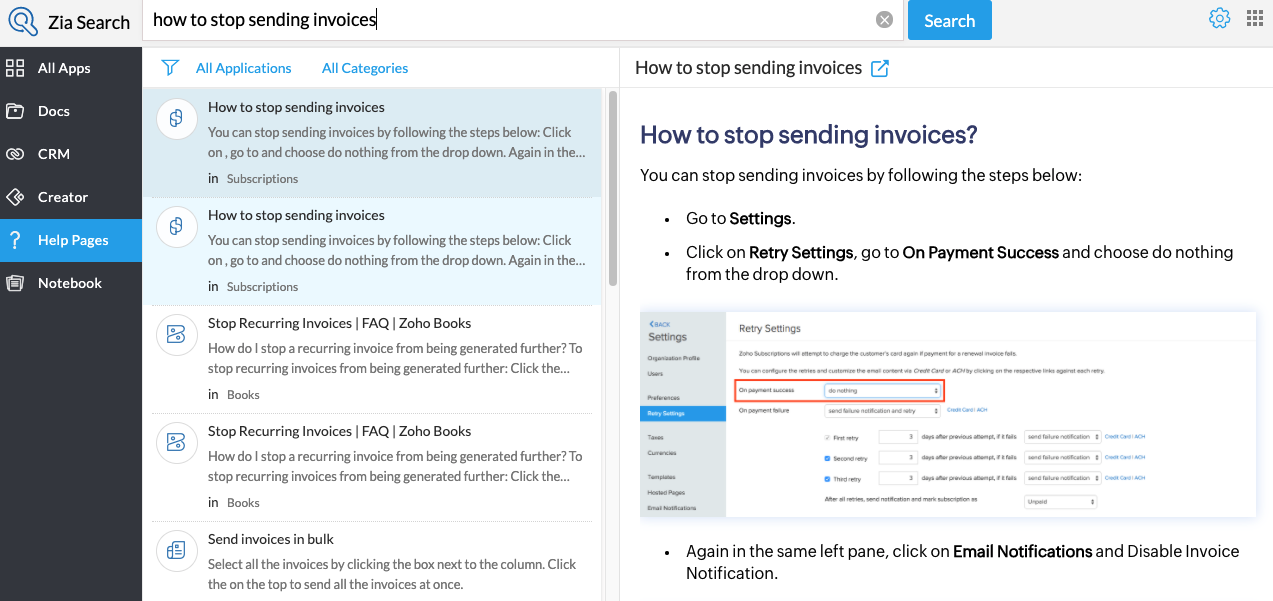Click bold Email Notifications text in article
This screenshot has width=1273, height=601.
1022,551
